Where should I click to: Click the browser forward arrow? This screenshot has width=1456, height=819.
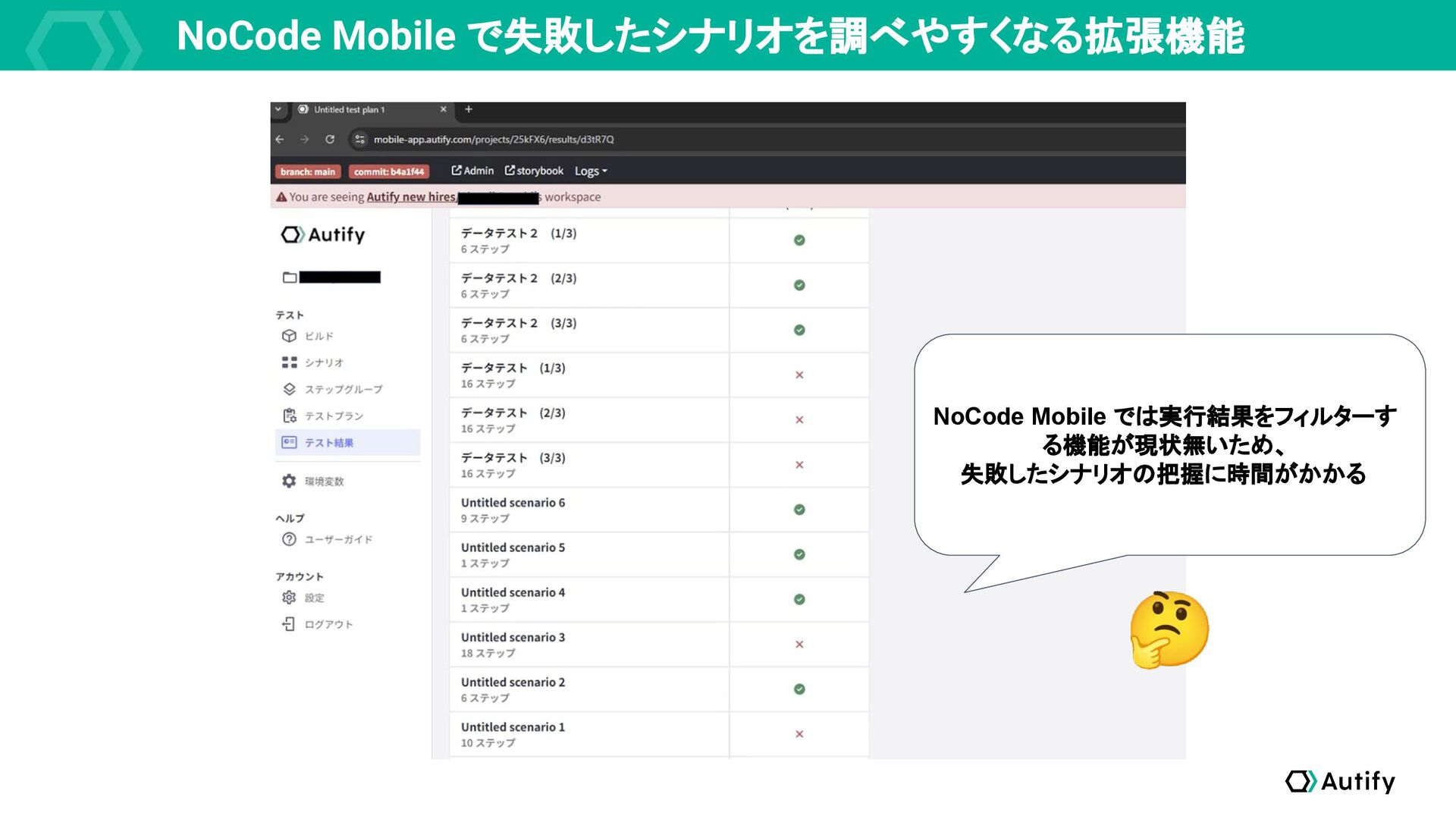305,140
